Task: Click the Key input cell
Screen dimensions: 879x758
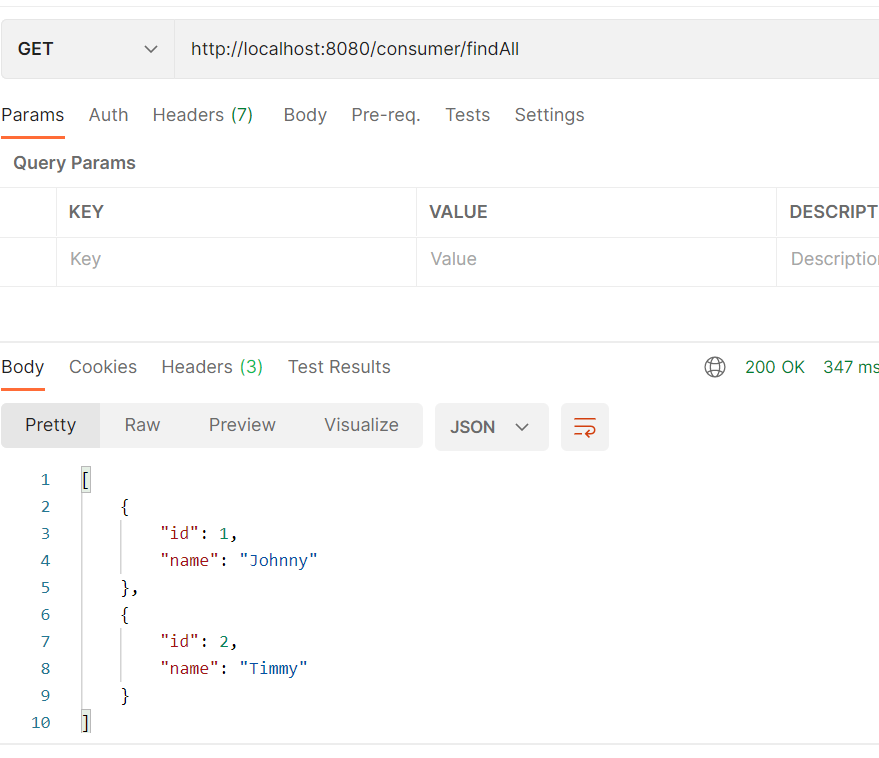Action: 236,262
